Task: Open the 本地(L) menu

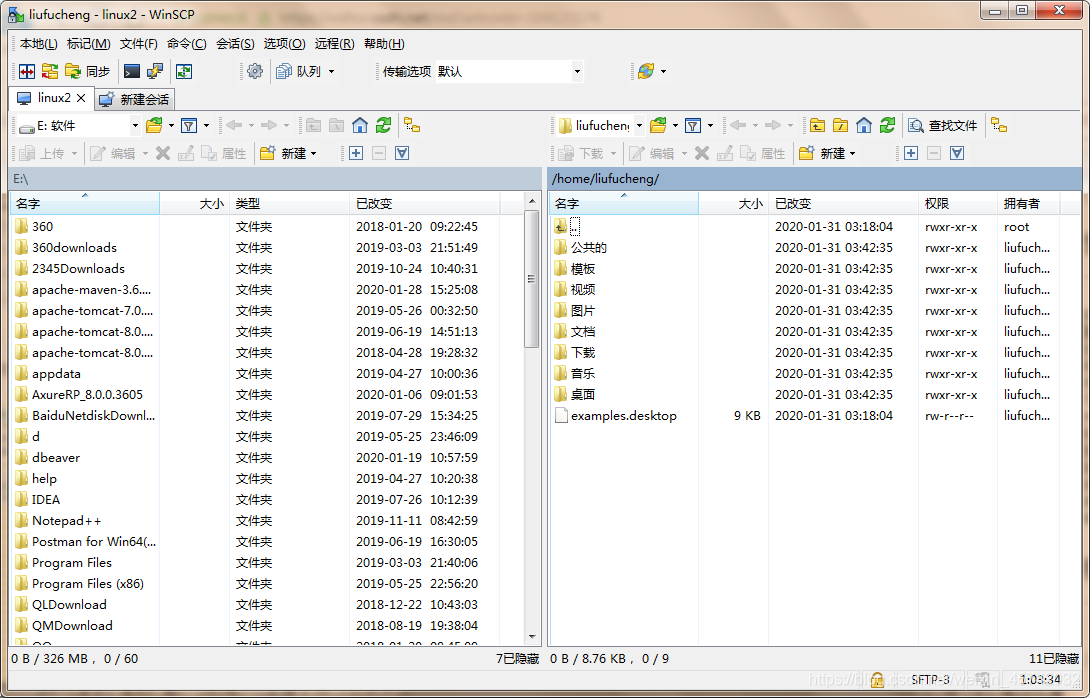Action: tap(38, 44)
